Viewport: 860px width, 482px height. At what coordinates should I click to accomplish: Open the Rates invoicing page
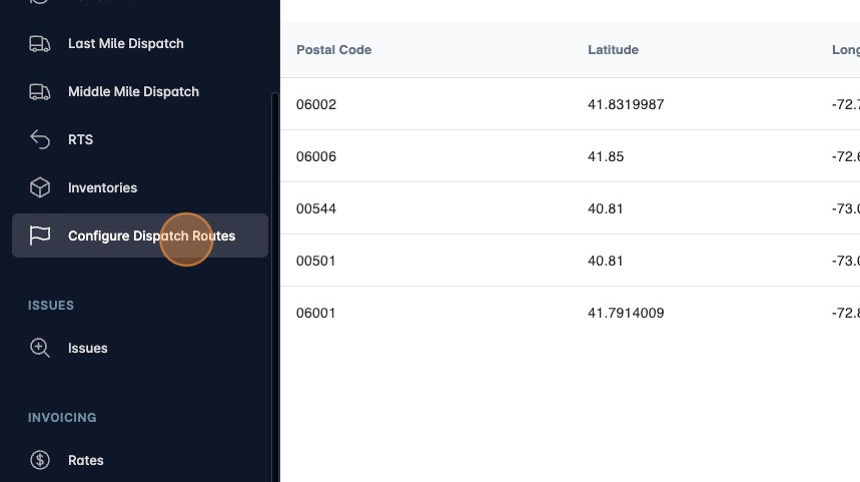85,460
